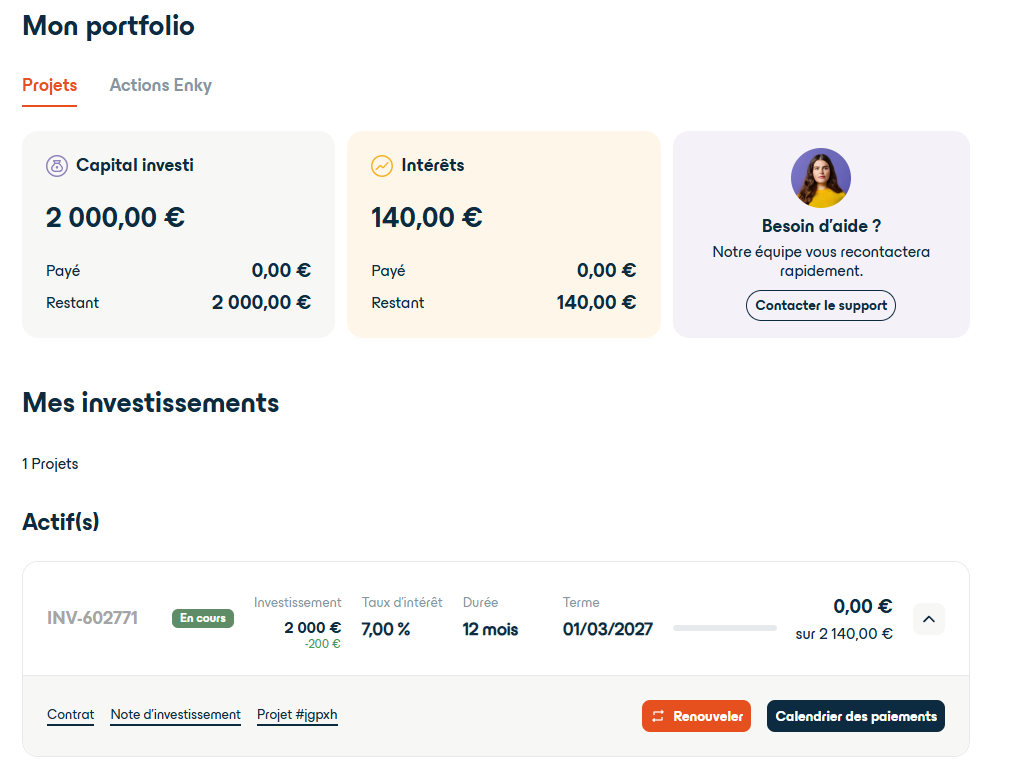Click the orange Renouveler button

pyautogui.click(x=696, y=716)
